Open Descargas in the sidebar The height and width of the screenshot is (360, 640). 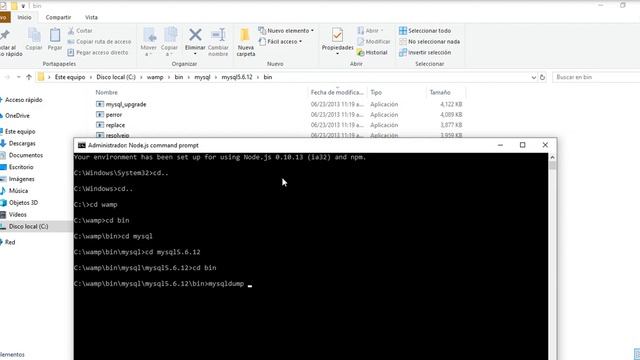tap(22, 144)
